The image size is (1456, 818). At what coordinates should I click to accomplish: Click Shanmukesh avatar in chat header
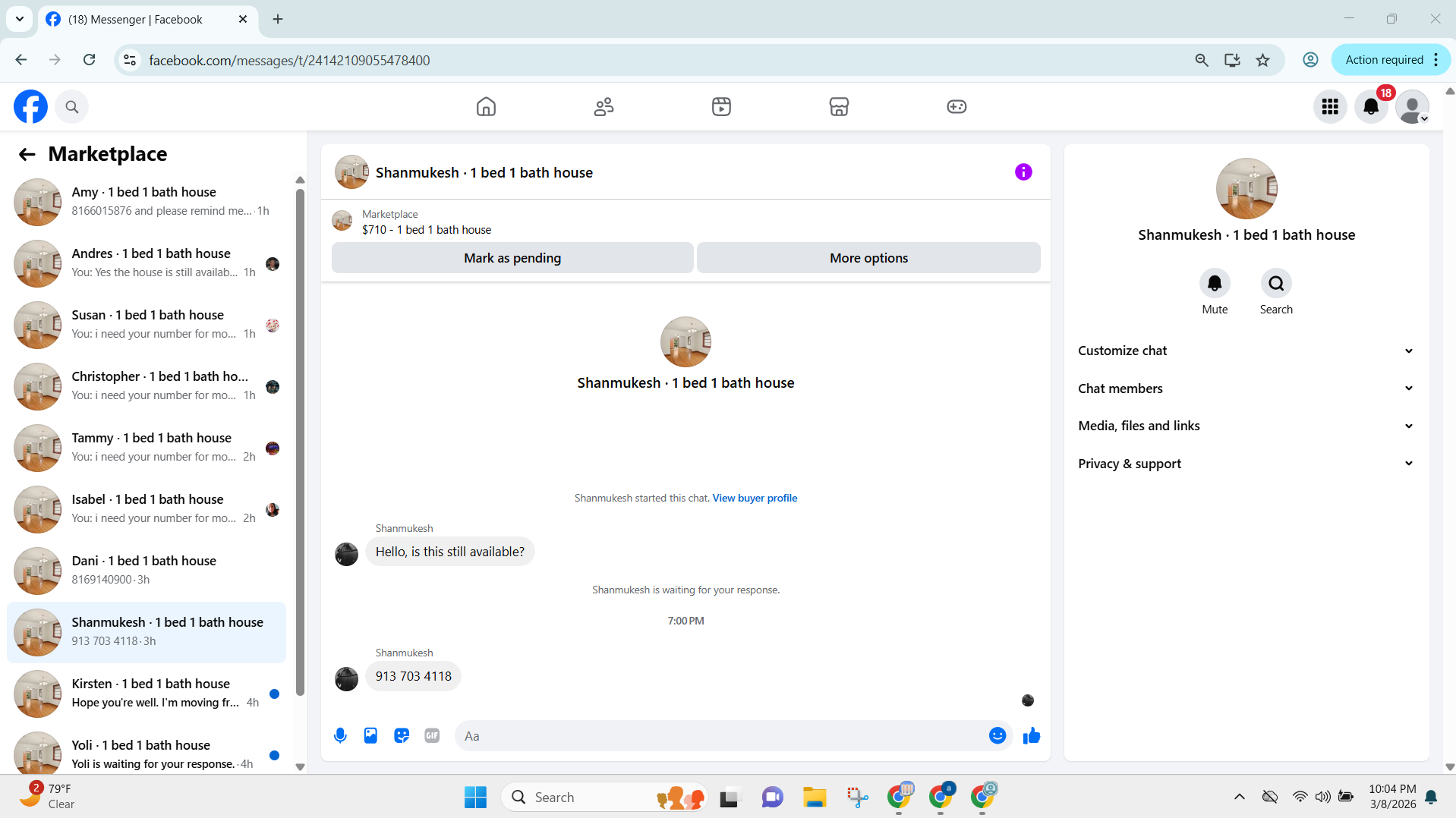(351, 172)
